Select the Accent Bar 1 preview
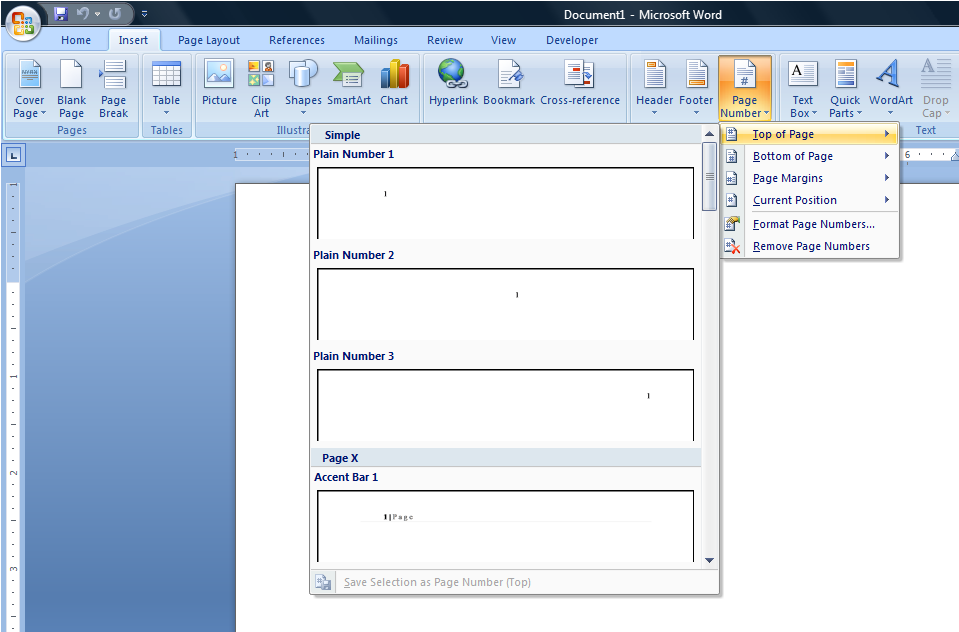The image size is (959, 632). click(505, 525)
